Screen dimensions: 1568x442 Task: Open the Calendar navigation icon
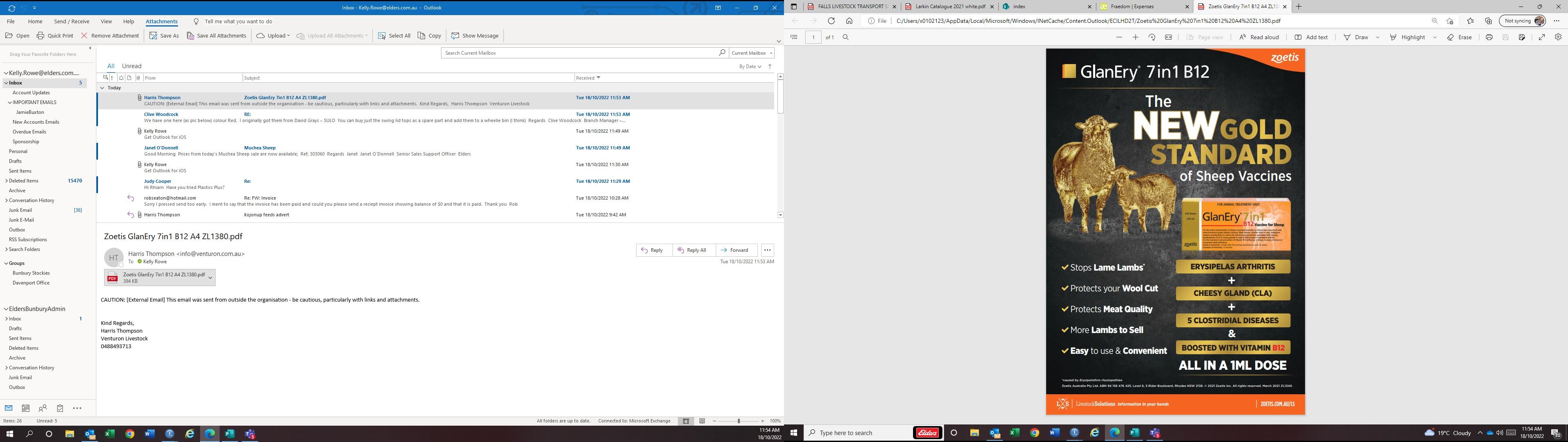click(26, 408)
